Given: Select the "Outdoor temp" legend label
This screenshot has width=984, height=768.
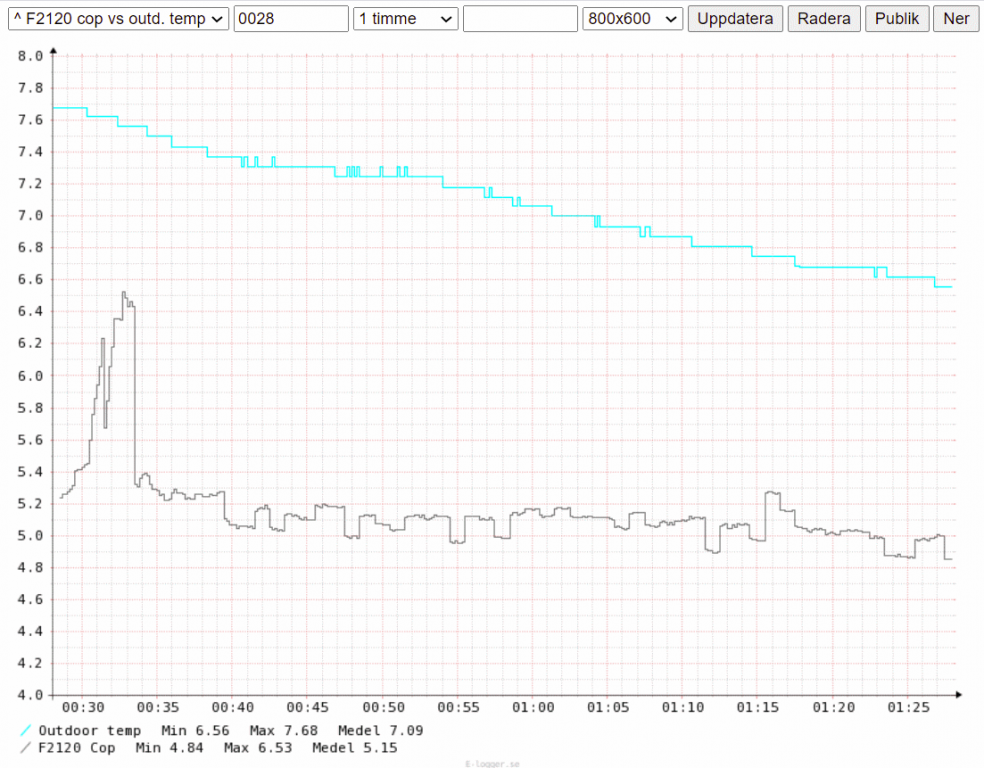Looking at the screenshot, I should 90,731.
